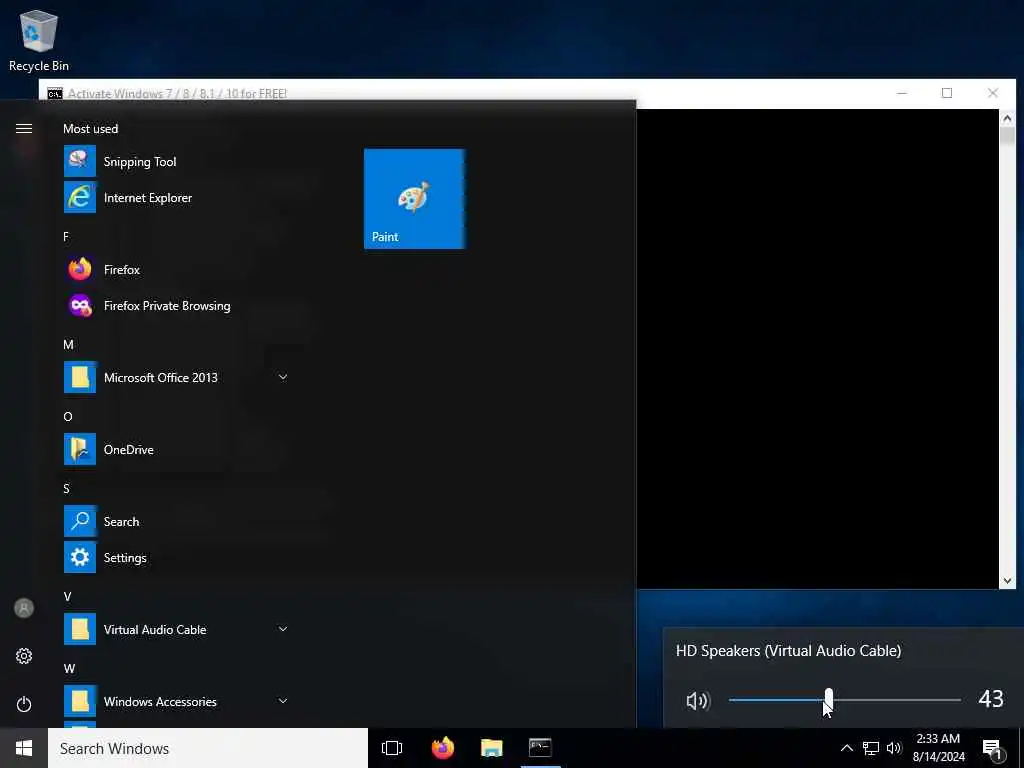Screen dimensions: 1024x768
Task: Open Task View on the taskbar
Action: [392, 748]
